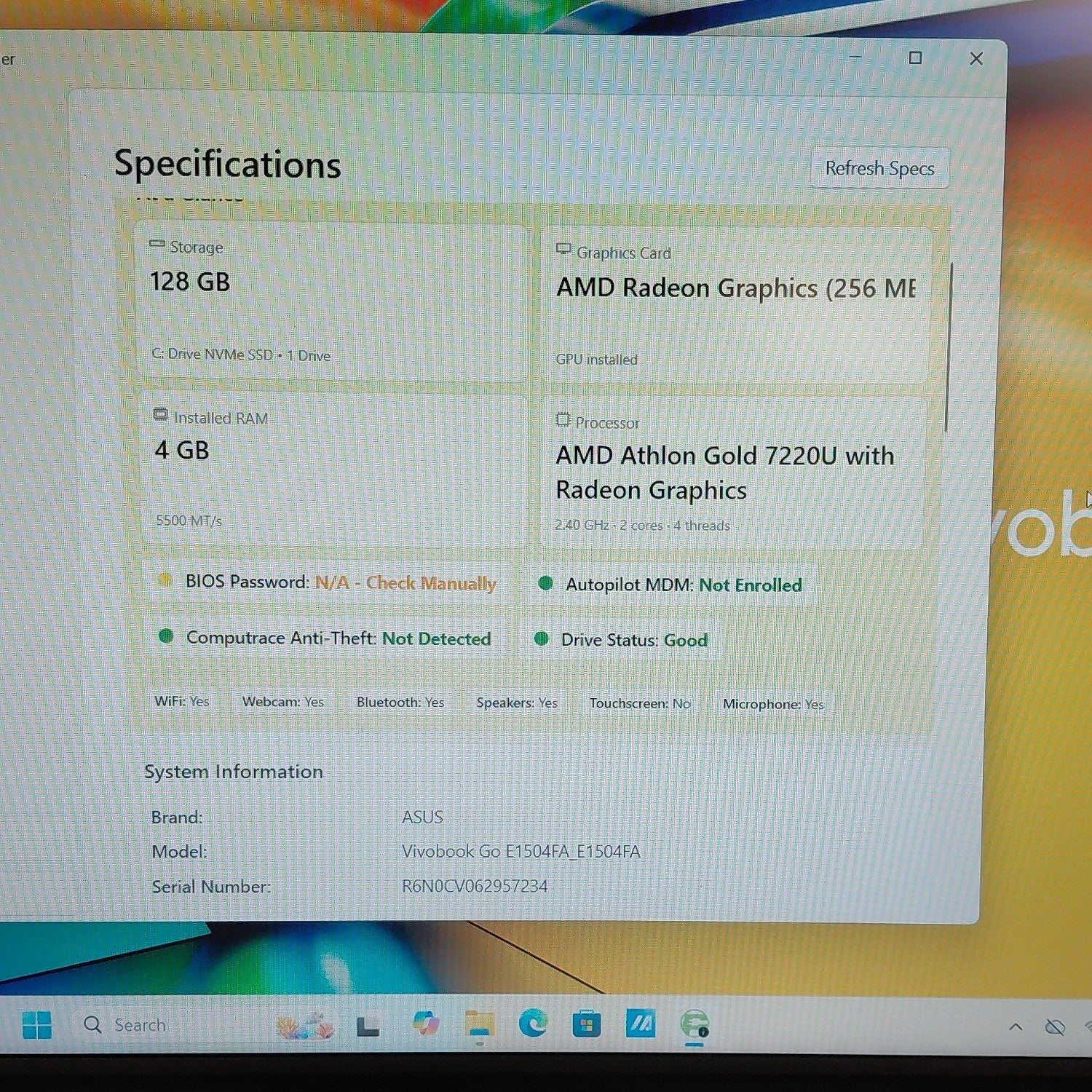
Task: Click the GPU installed label
Action: coord(596,359)
